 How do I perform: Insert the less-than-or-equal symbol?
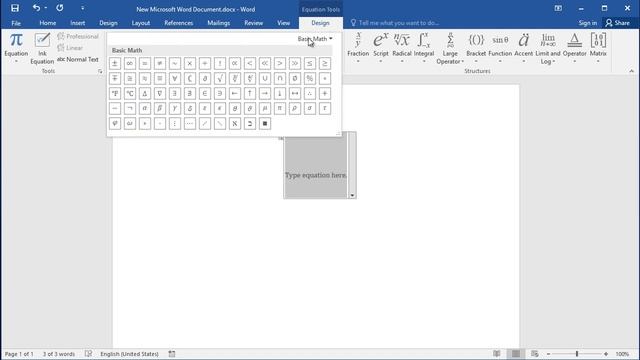(x=310, y=63)
